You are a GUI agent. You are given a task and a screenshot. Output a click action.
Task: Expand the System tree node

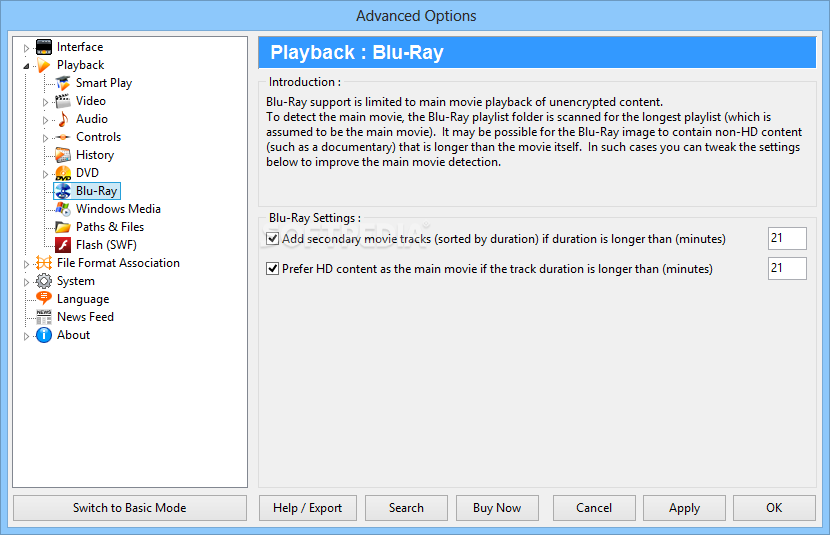pyautogui.click(x=26, y=282)
